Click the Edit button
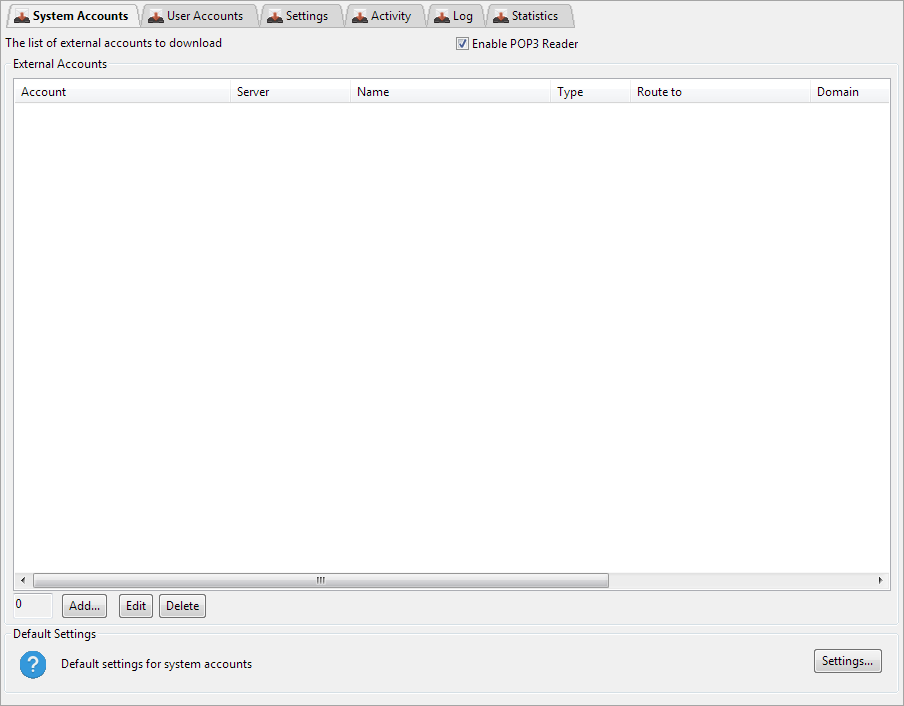The image size is (904, 706). coord(136,606)
